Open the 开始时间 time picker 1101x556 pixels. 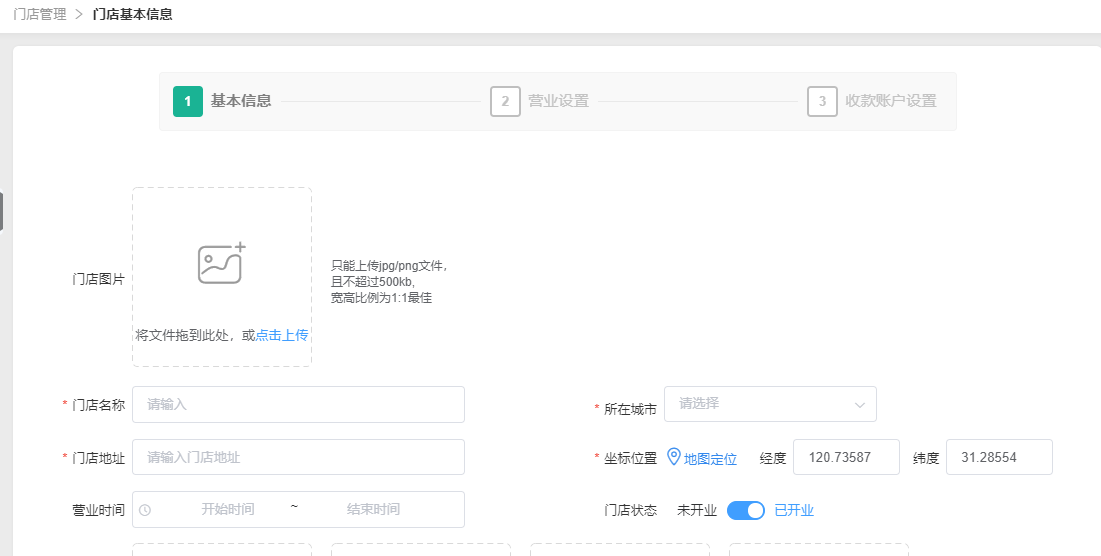point(227,510)
